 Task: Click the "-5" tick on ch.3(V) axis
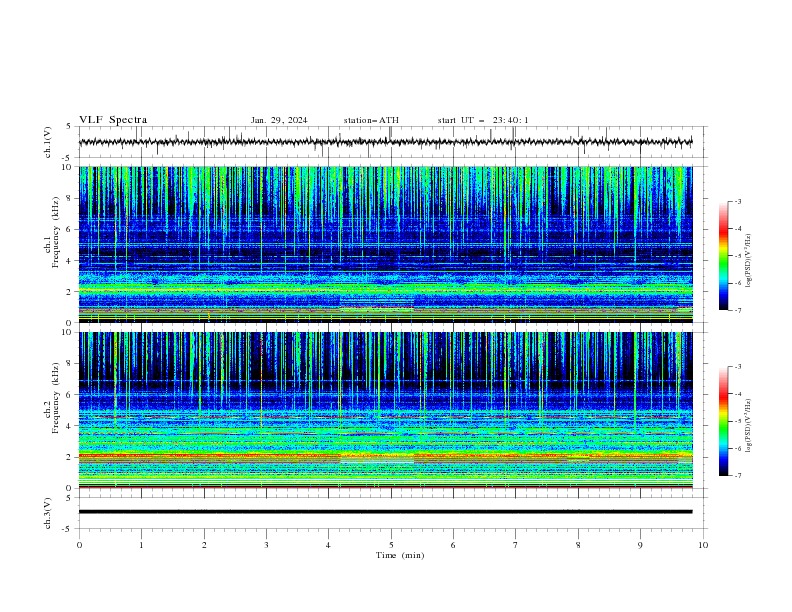67,529
